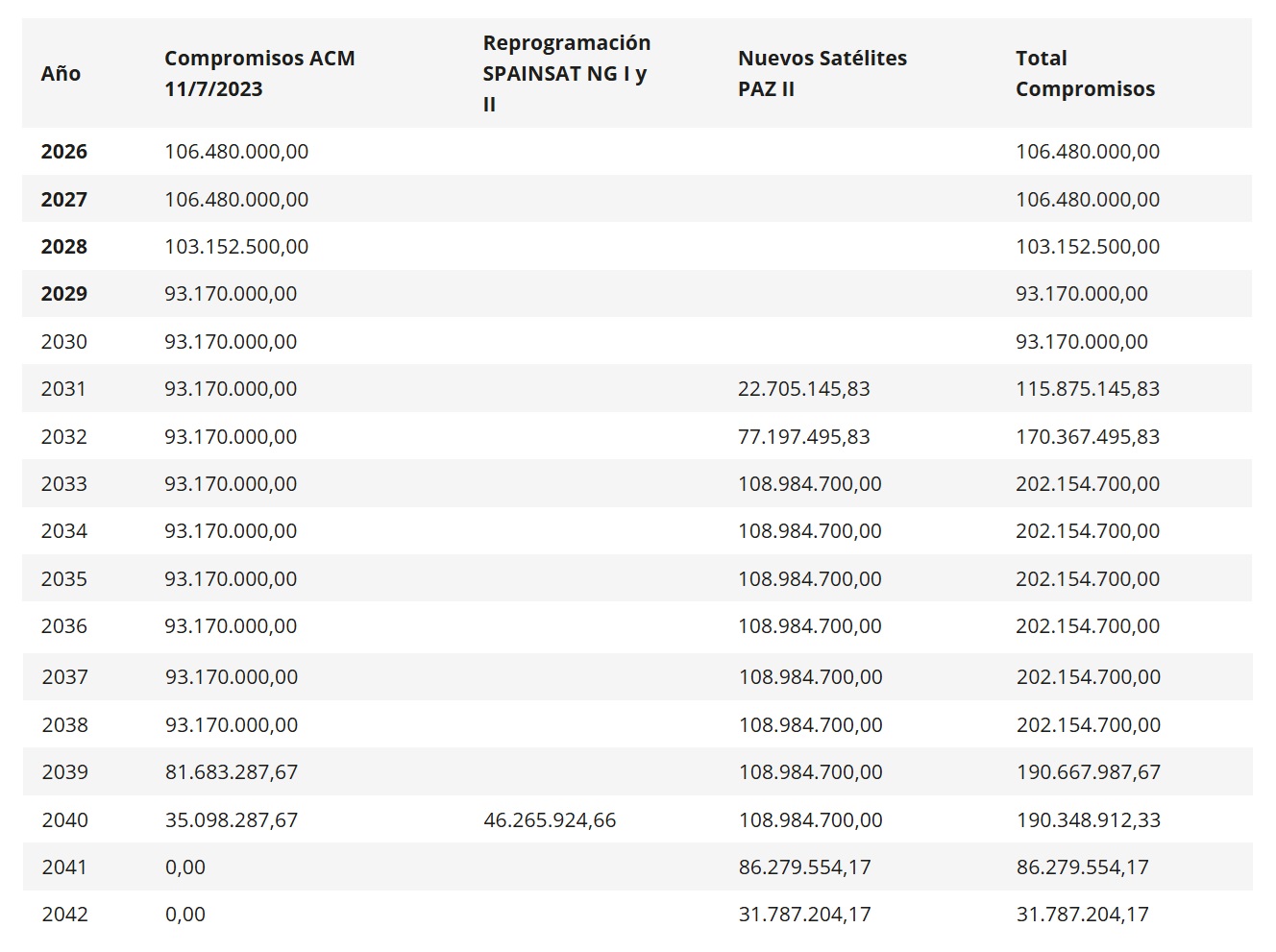
Task: Select total commitments value 170.367.495,83
Action: [1087, 437]
